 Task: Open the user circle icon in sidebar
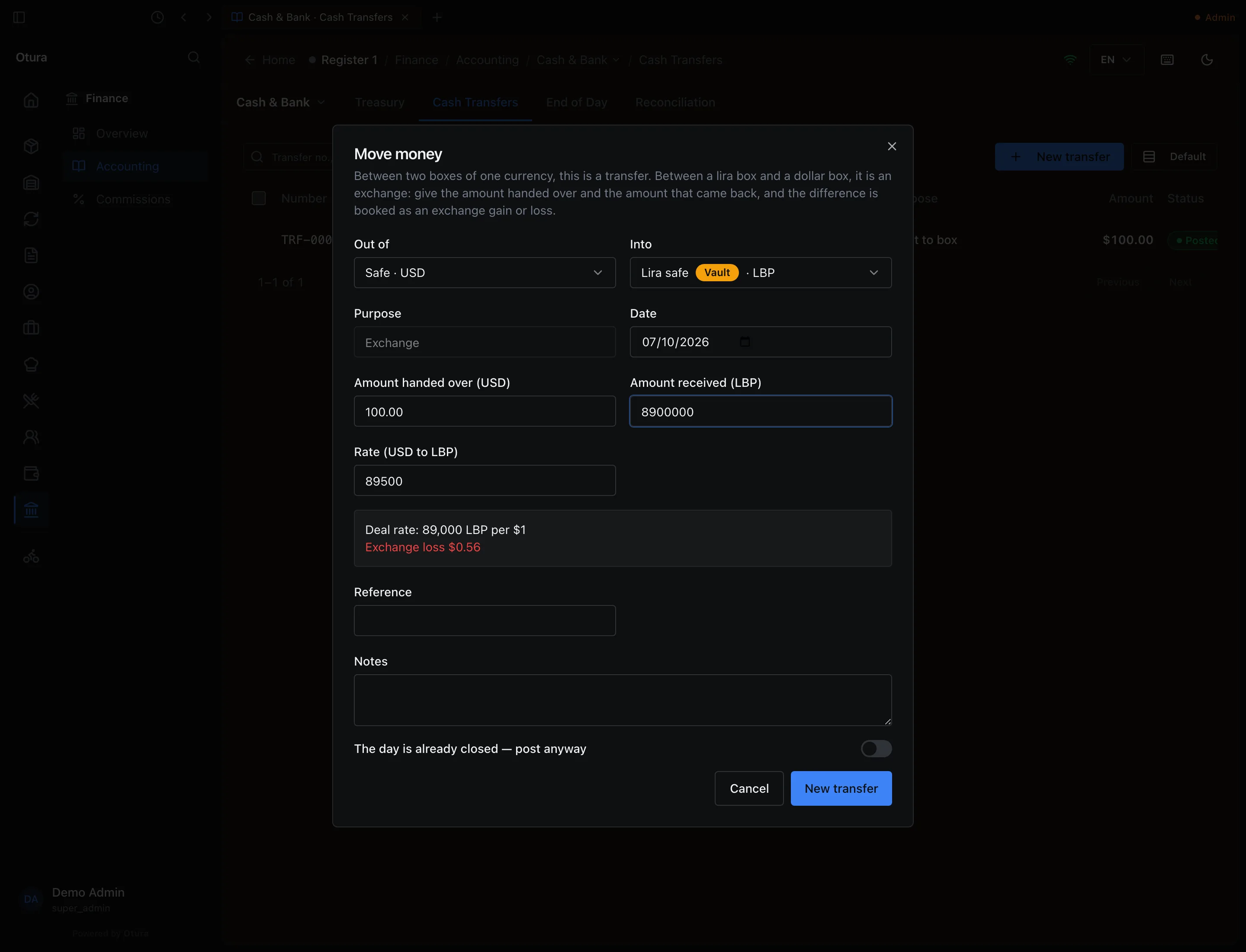coord(31,291)
